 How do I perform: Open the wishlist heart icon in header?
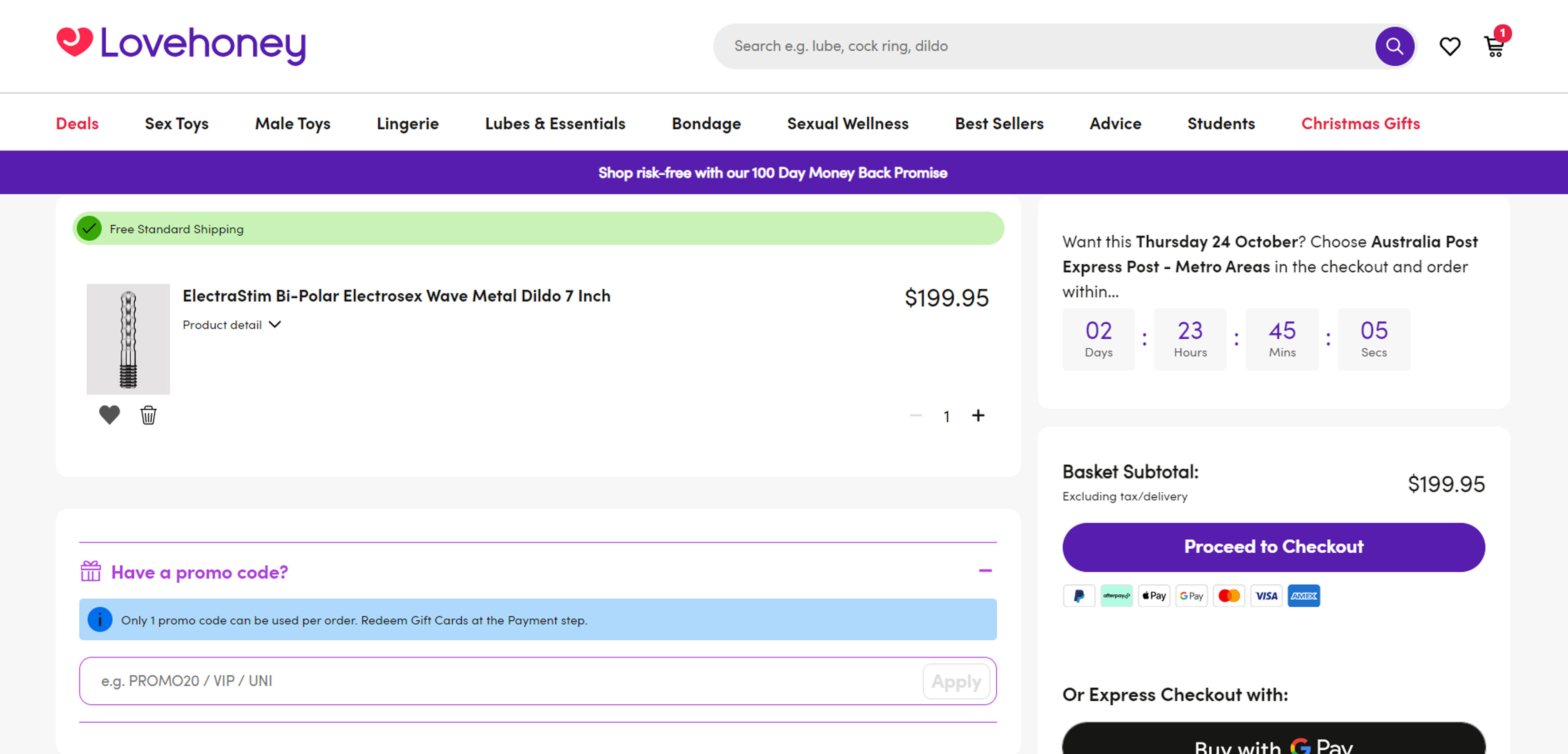pyautogui.click(x=1449, y=46)
